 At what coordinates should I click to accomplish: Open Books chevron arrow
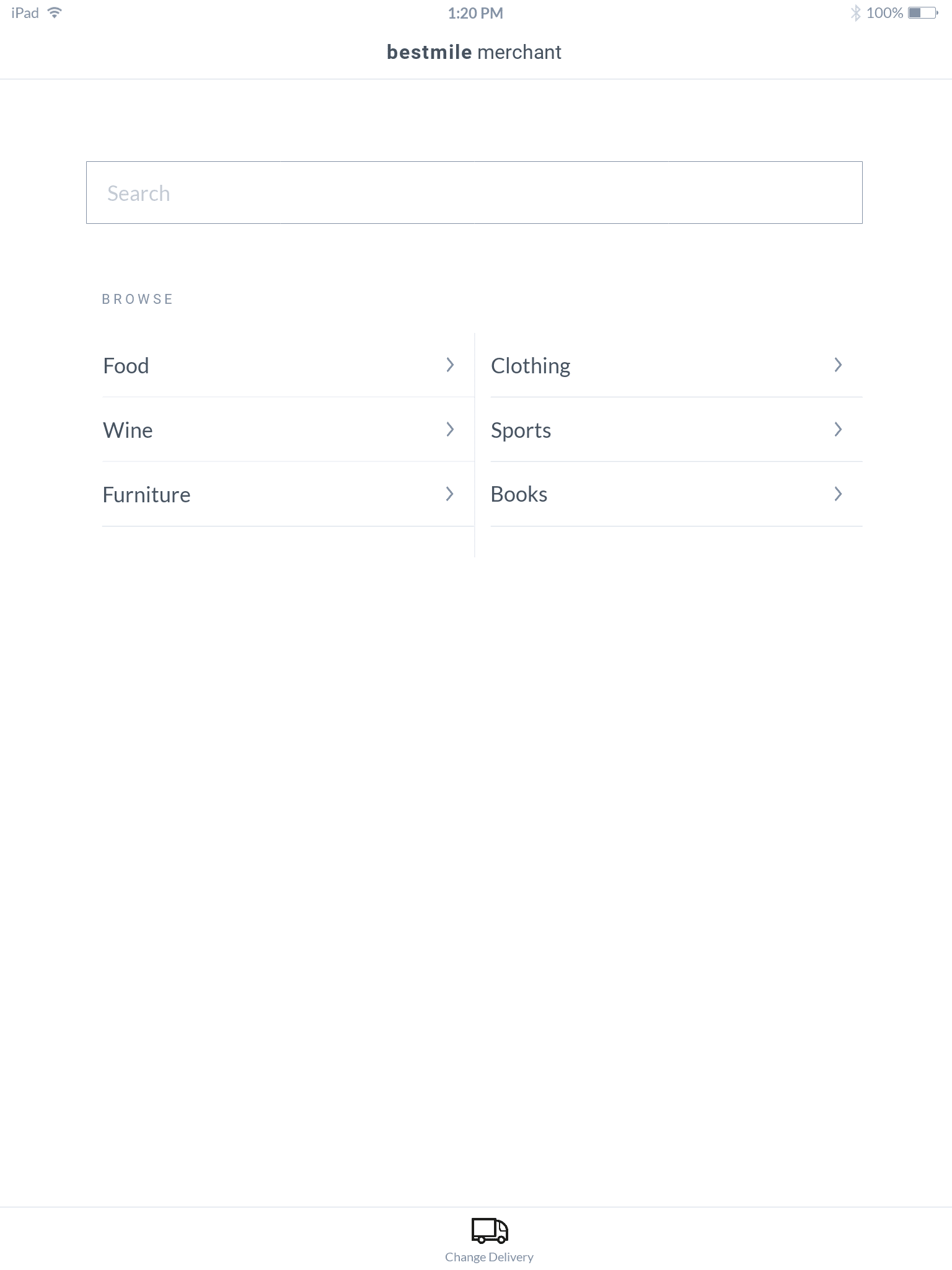point(838,494)
